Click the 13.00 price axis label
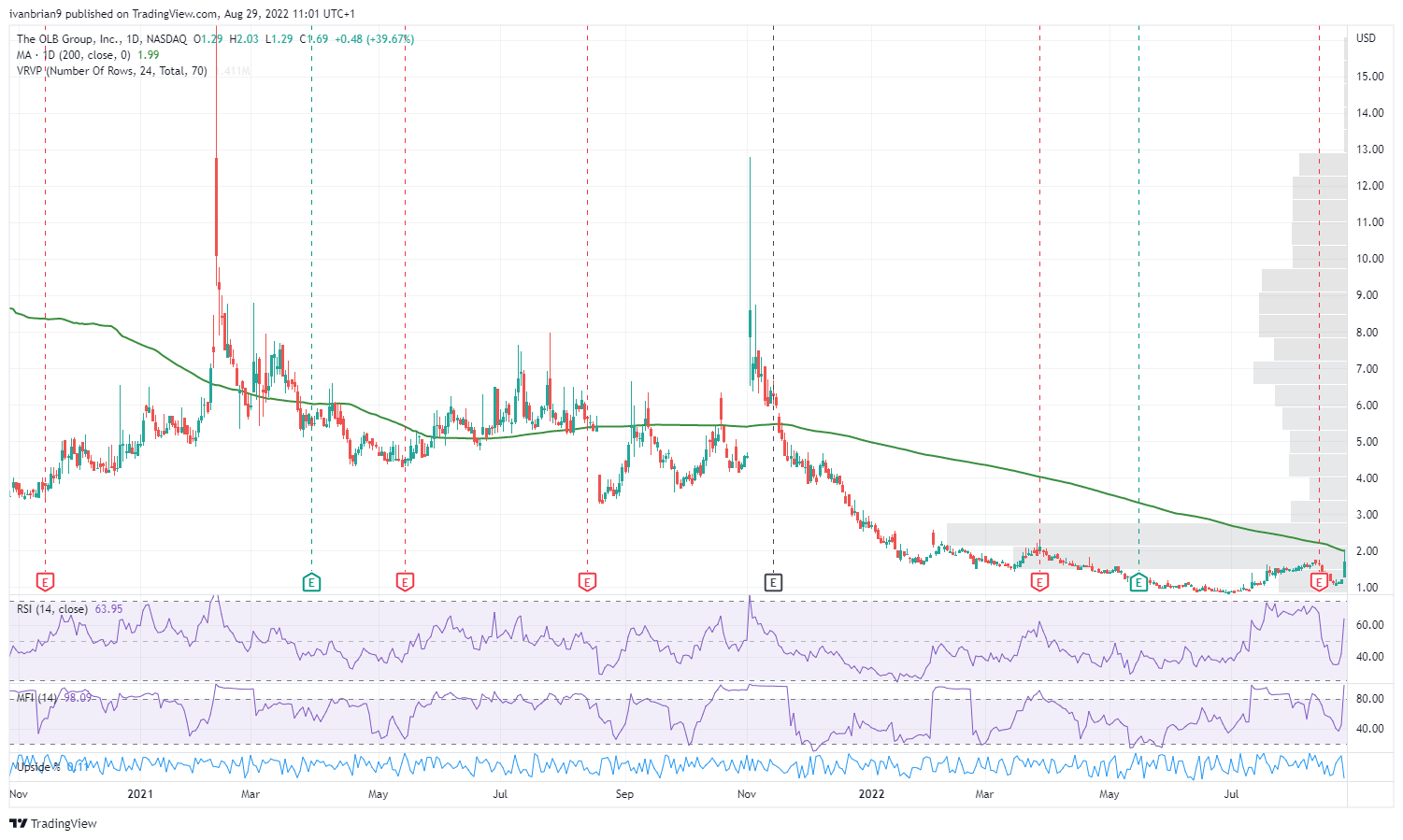 [1369, 149]
